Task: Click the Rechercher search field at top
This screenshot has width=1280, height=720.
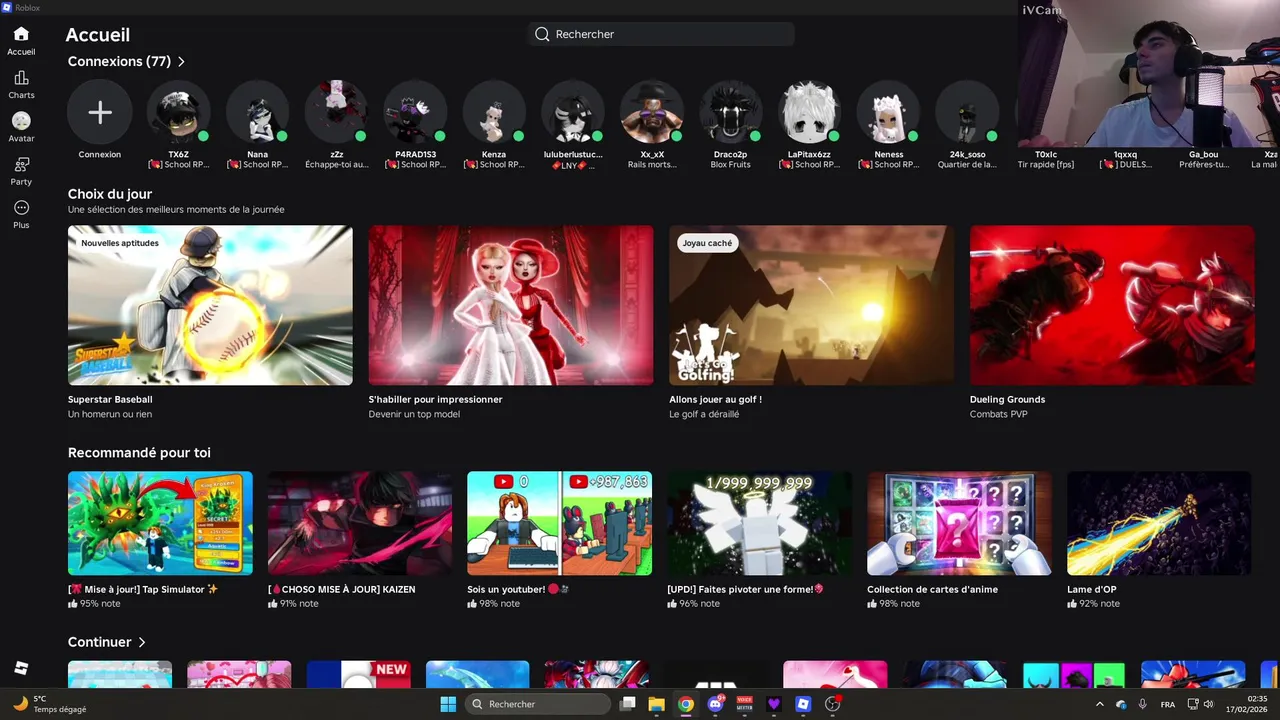Action: pos(661,34)
